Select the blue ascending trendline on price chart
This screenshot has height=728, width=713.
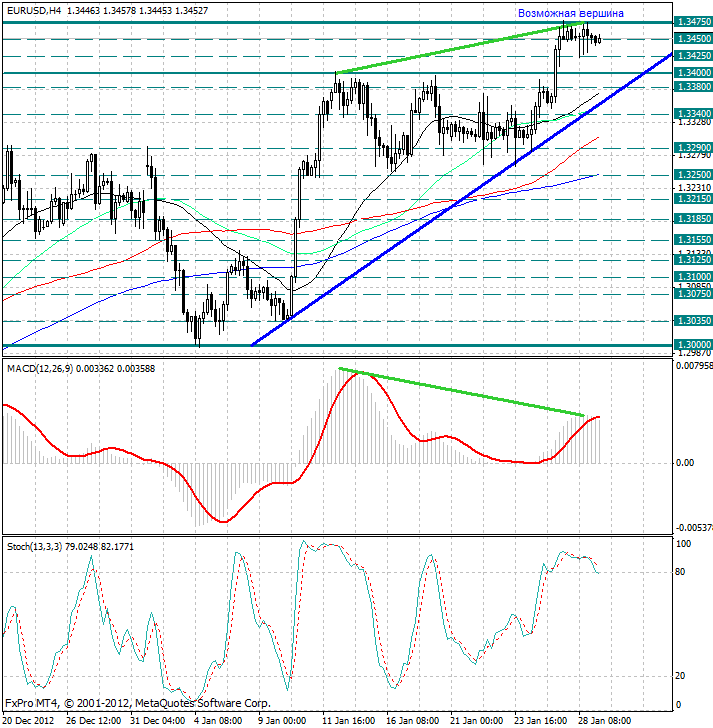[x=462, y=200]
